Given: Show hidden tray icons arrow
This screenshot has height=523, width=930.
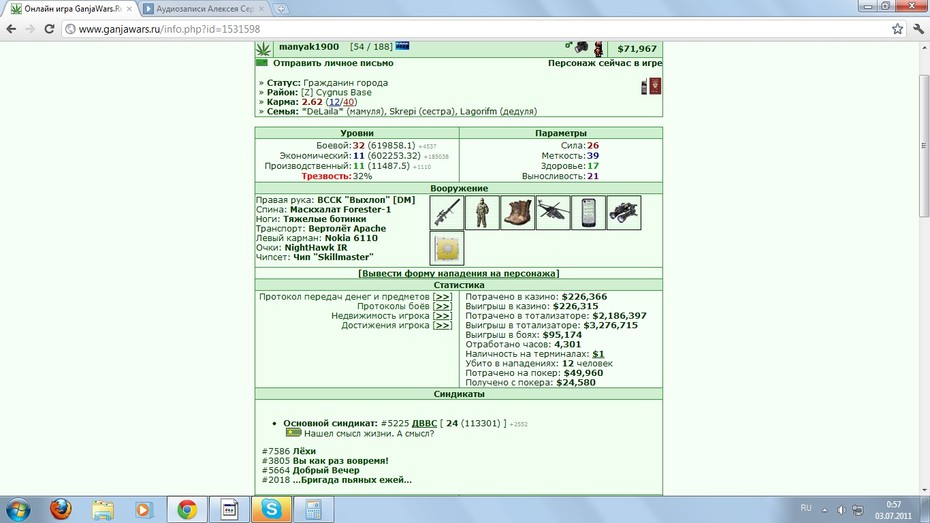Looking at the screenshot, I should tap(824, 510).
